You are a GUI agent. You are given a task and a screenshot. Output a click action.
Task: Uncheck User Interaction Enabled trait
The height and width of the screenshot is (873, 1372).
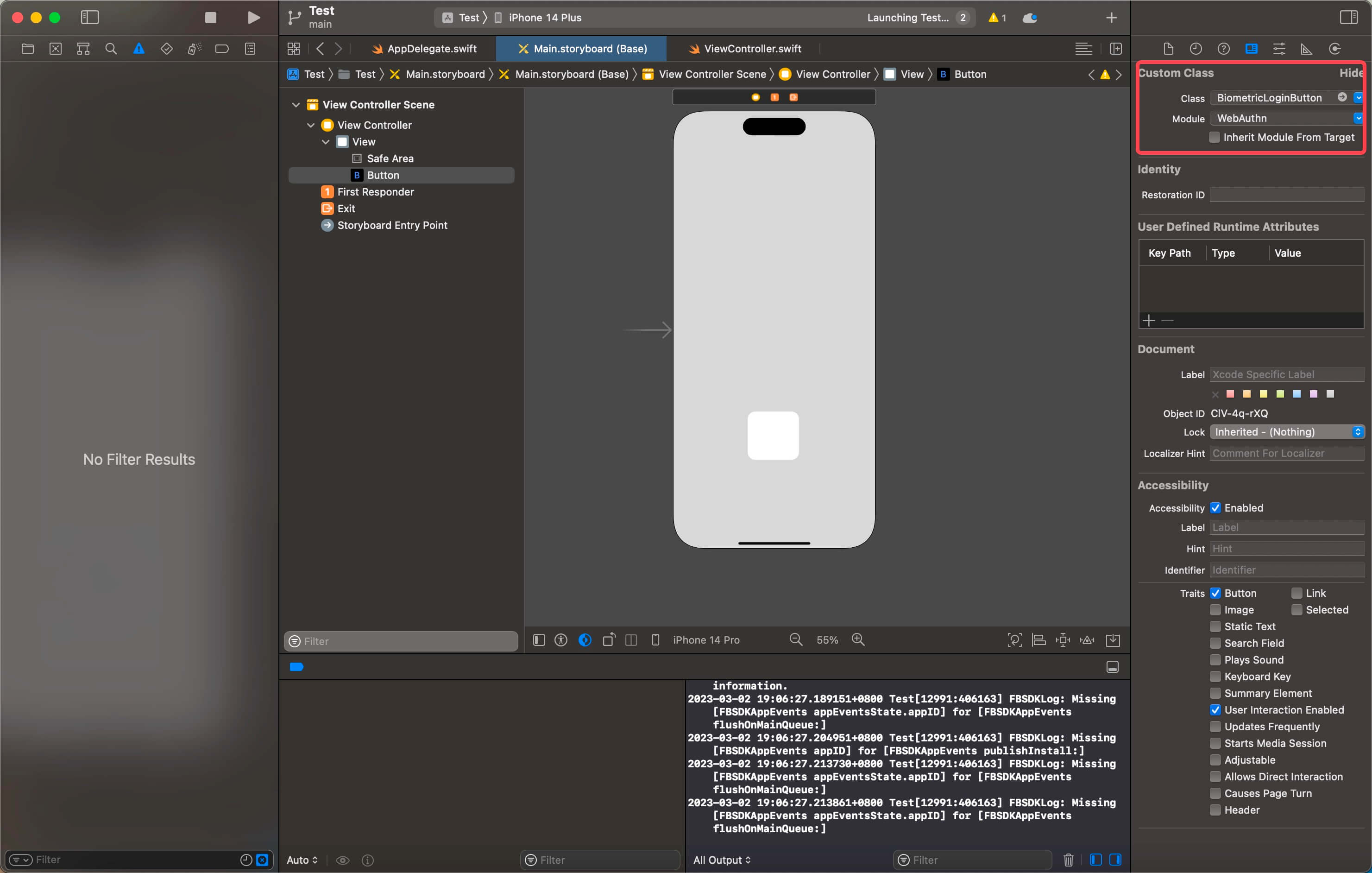point(1215,709)
